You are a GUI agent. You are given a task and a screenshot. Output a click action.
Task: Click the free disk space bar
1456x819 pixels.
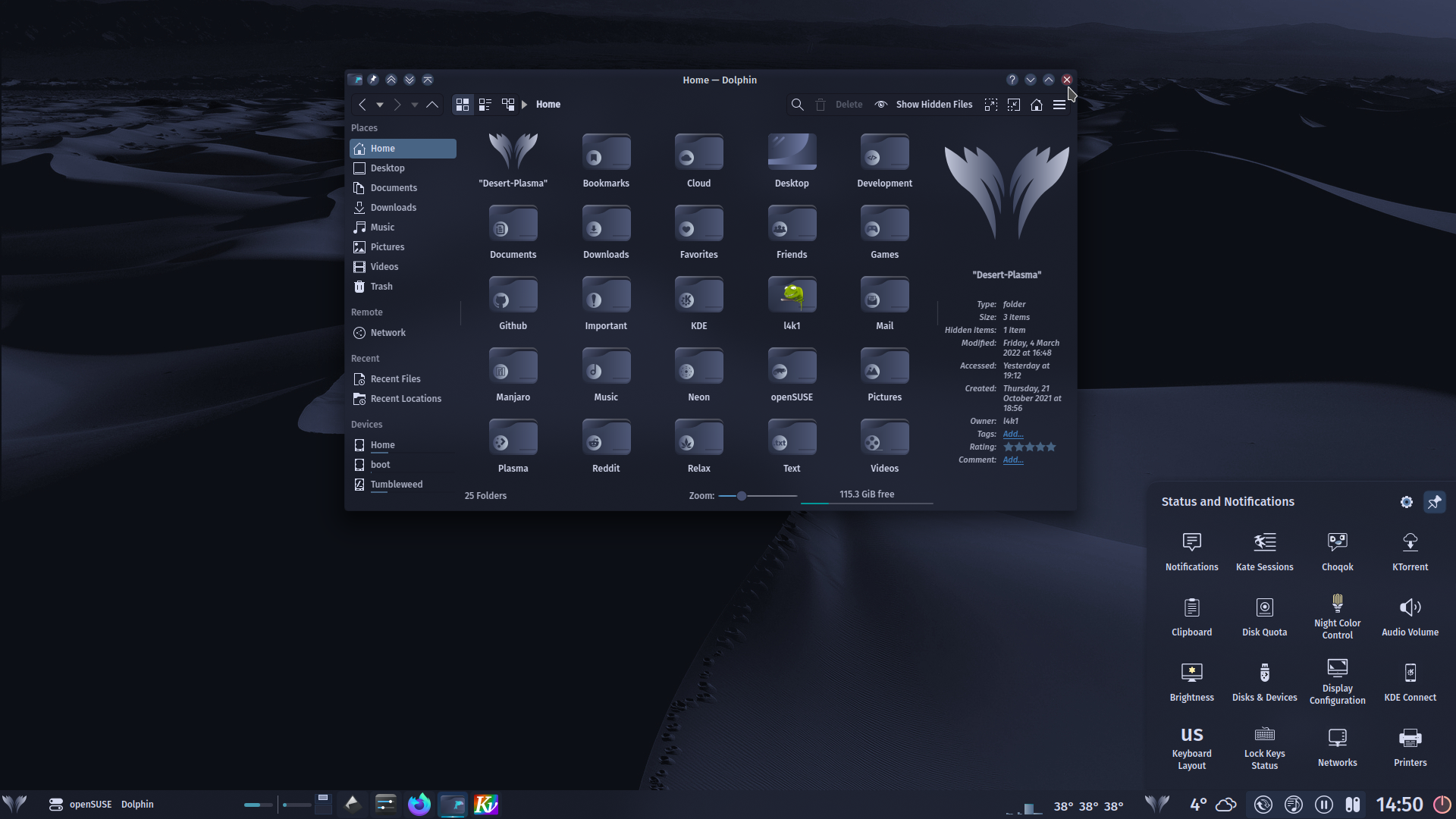tap(867, 496)
